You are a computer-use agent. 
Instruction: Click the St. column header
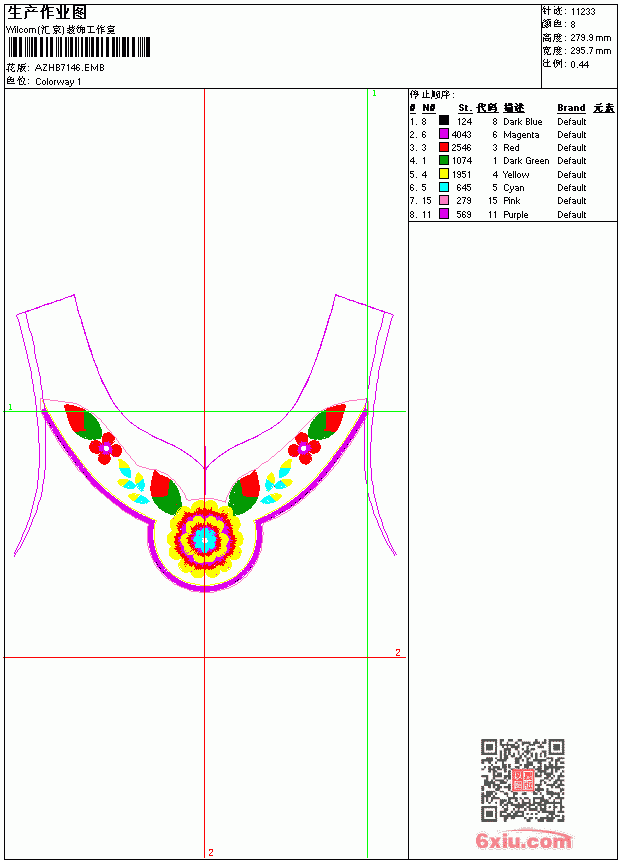click(x=465, y=108)
